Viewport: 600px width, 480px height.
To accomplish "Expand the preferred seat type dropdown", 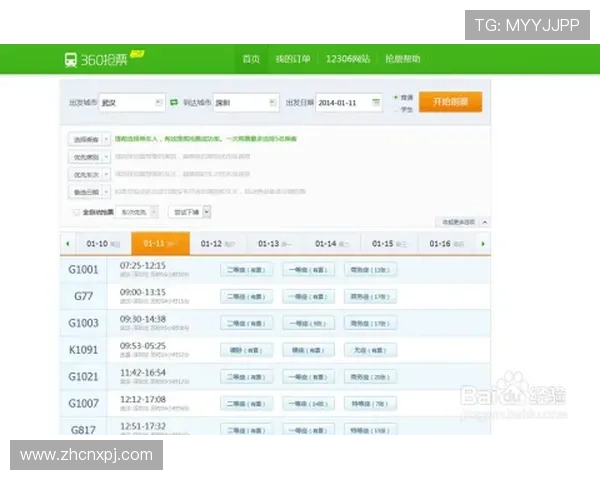I will coord(90,157).
